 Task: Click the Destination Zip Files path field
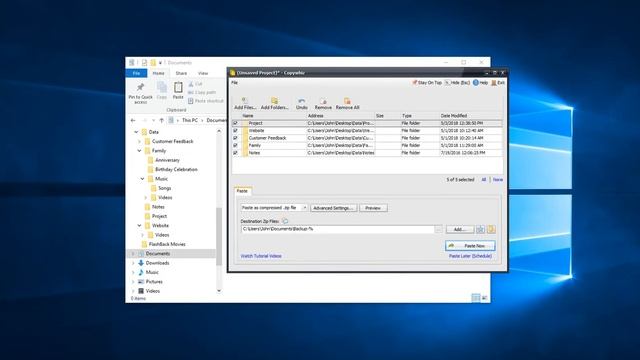coord(337,229)
